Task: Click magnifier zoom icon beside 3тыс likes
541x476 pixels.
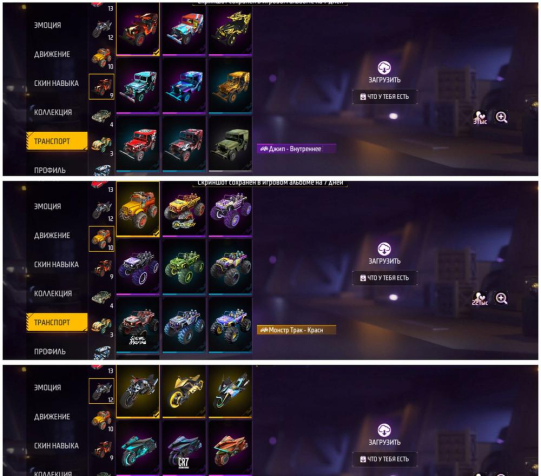Action: pyautogui.click(x=501, y=117)
